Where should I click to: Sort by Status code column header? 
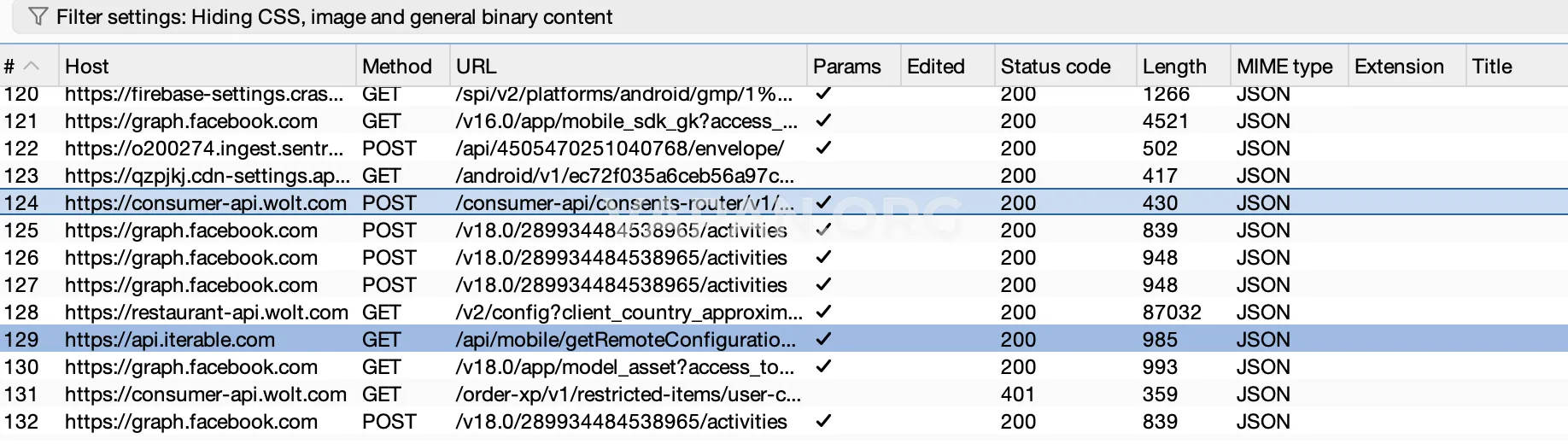tap(1065, 67)
